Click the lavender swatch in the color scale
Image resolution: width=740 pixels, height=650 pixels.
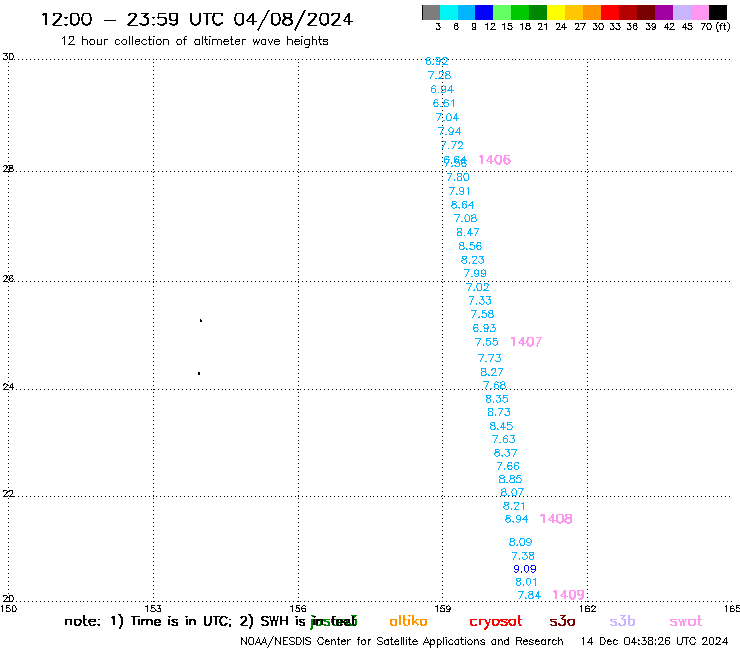(681, 12)
